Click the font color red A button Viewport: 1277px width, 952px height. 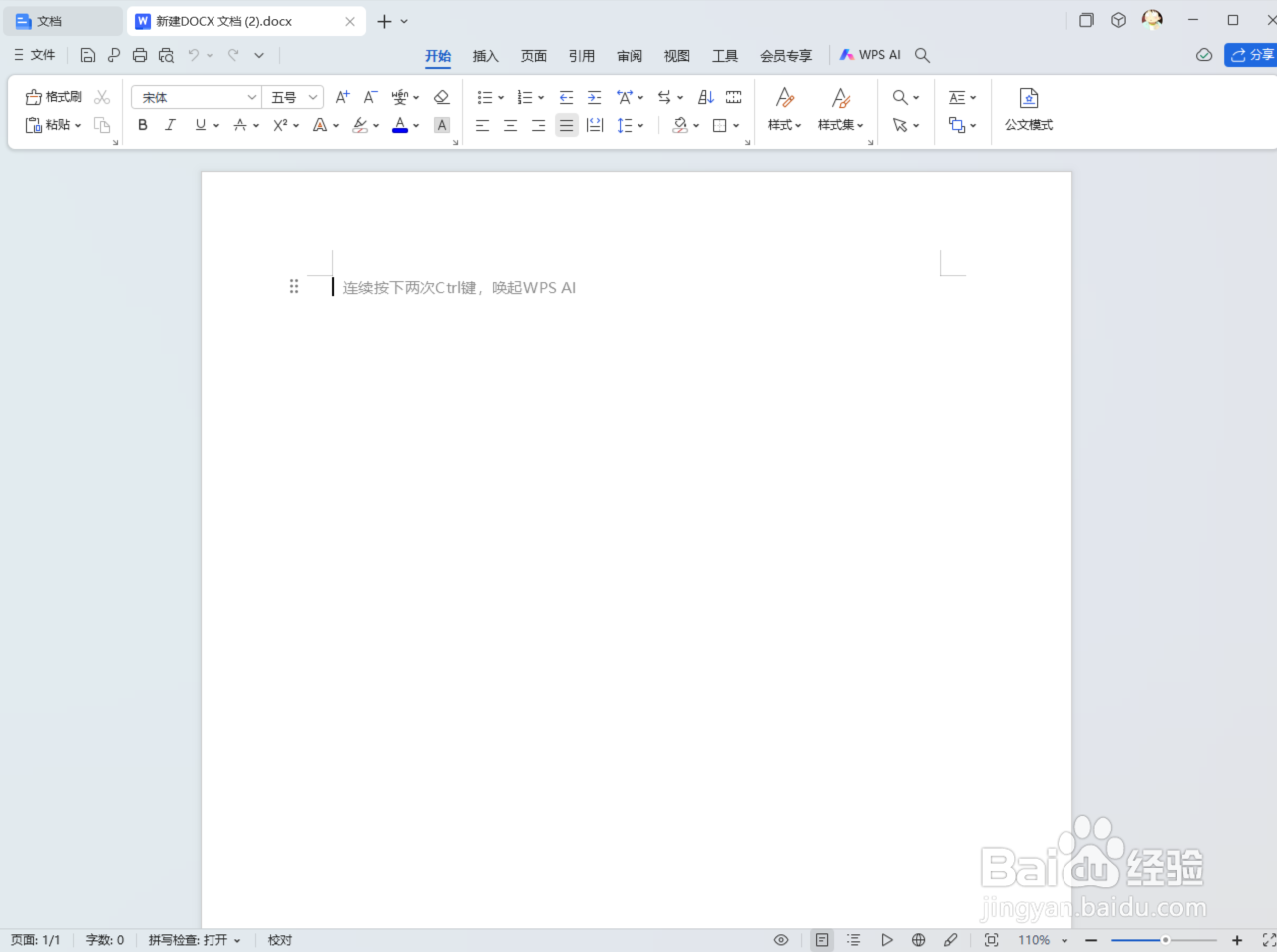(400, 125)
